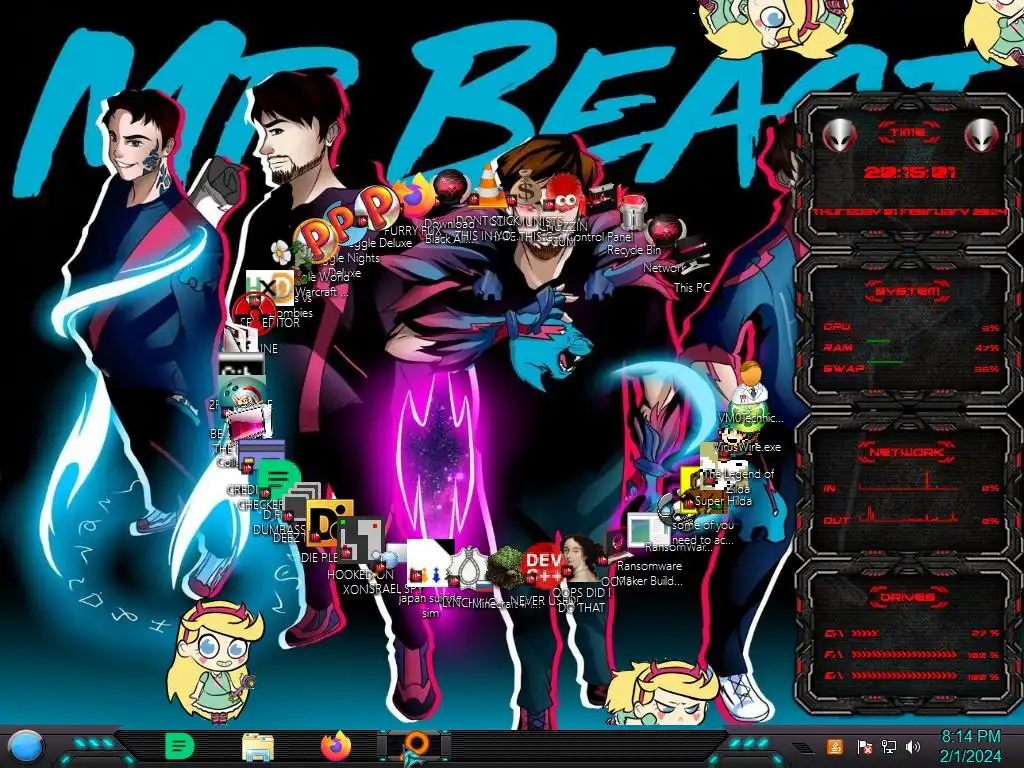Select the DEV C++ red desktop icon

point(543,566)
